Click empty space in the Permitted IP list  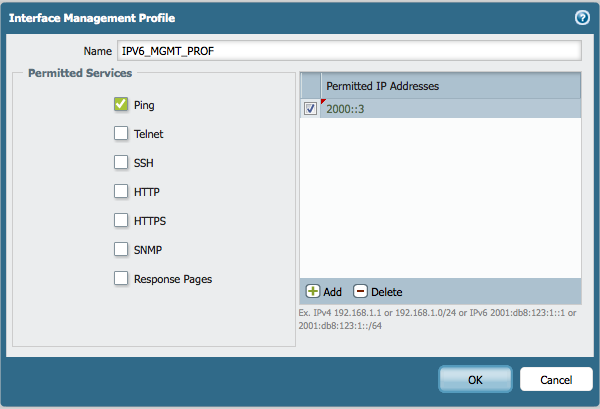click(440, 200)
